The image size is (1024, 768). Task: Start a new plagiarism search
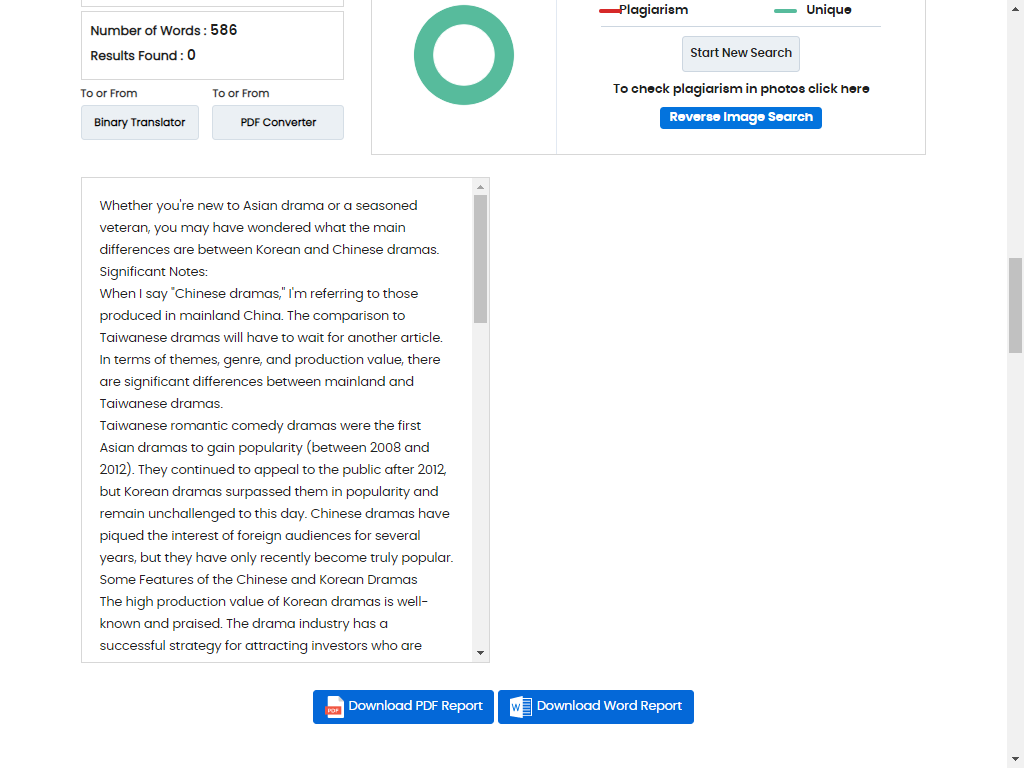(741, 54)
